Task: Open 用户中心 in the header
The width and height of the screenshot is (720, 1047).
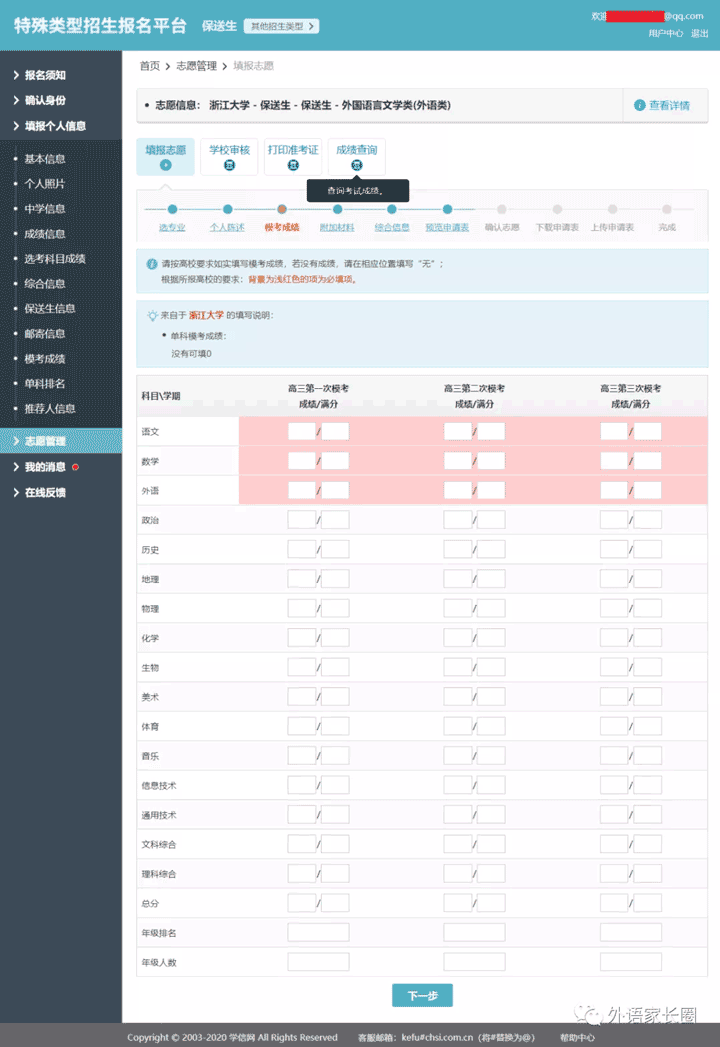Action: [665, 33]
